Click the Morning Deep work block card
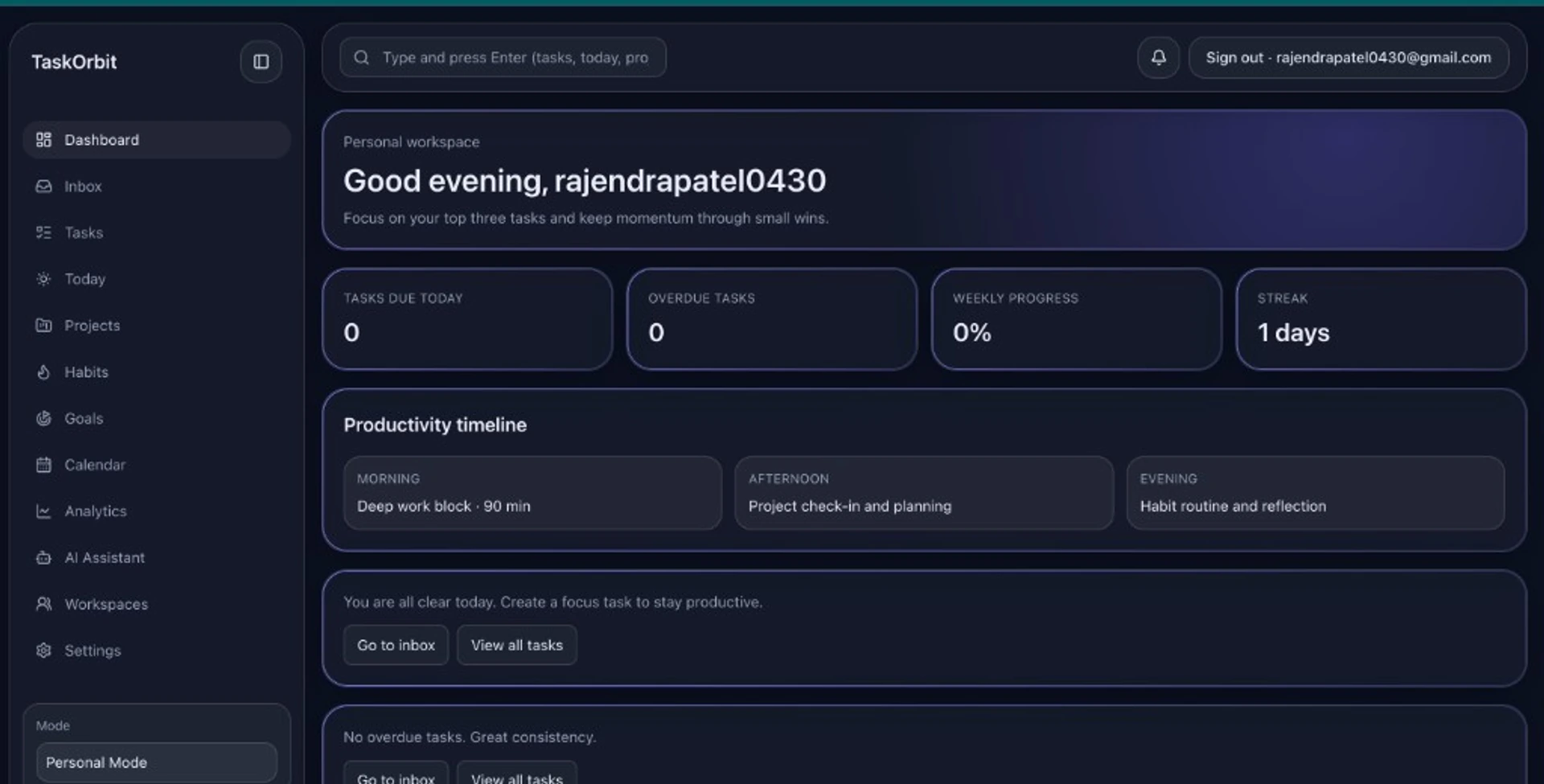 tap(532, 493)
